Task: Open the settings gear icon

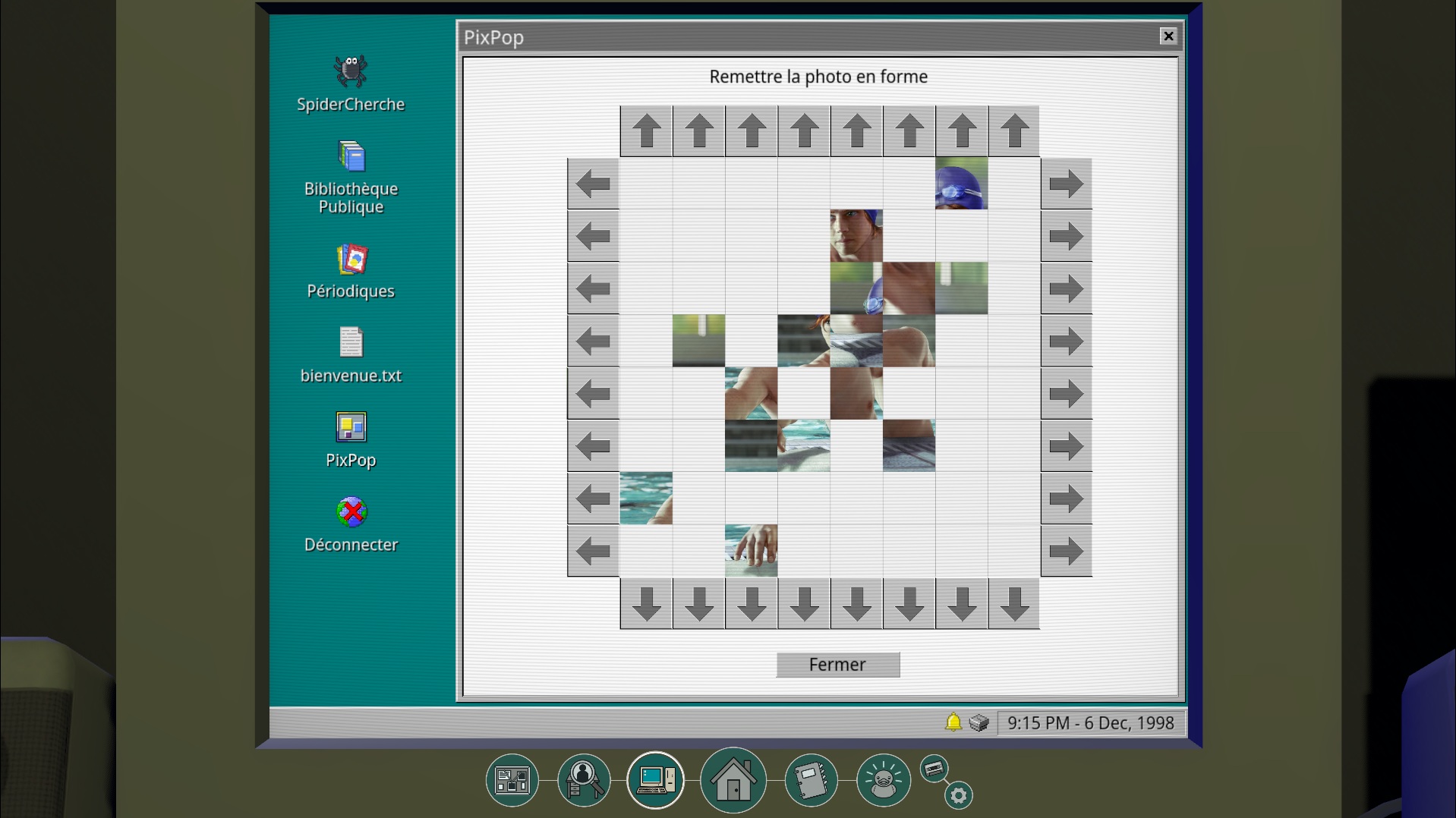Action: pyautogui.click(x=958, y=795)
